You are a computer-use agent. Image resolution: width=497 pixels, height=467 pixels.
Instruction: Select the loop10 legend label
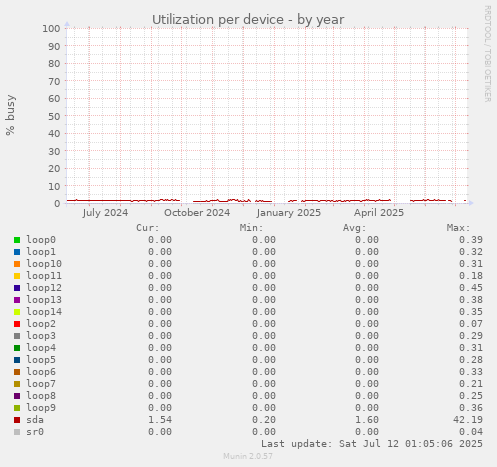44,264
